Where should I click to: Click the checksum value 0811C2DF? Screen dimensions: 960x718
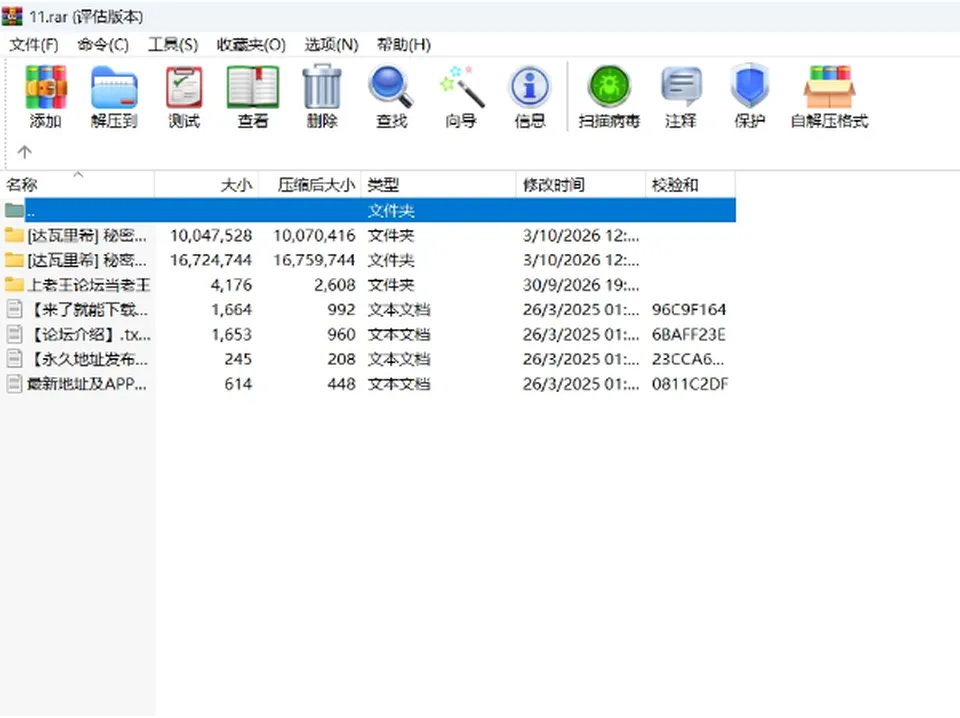coord(690,384)
